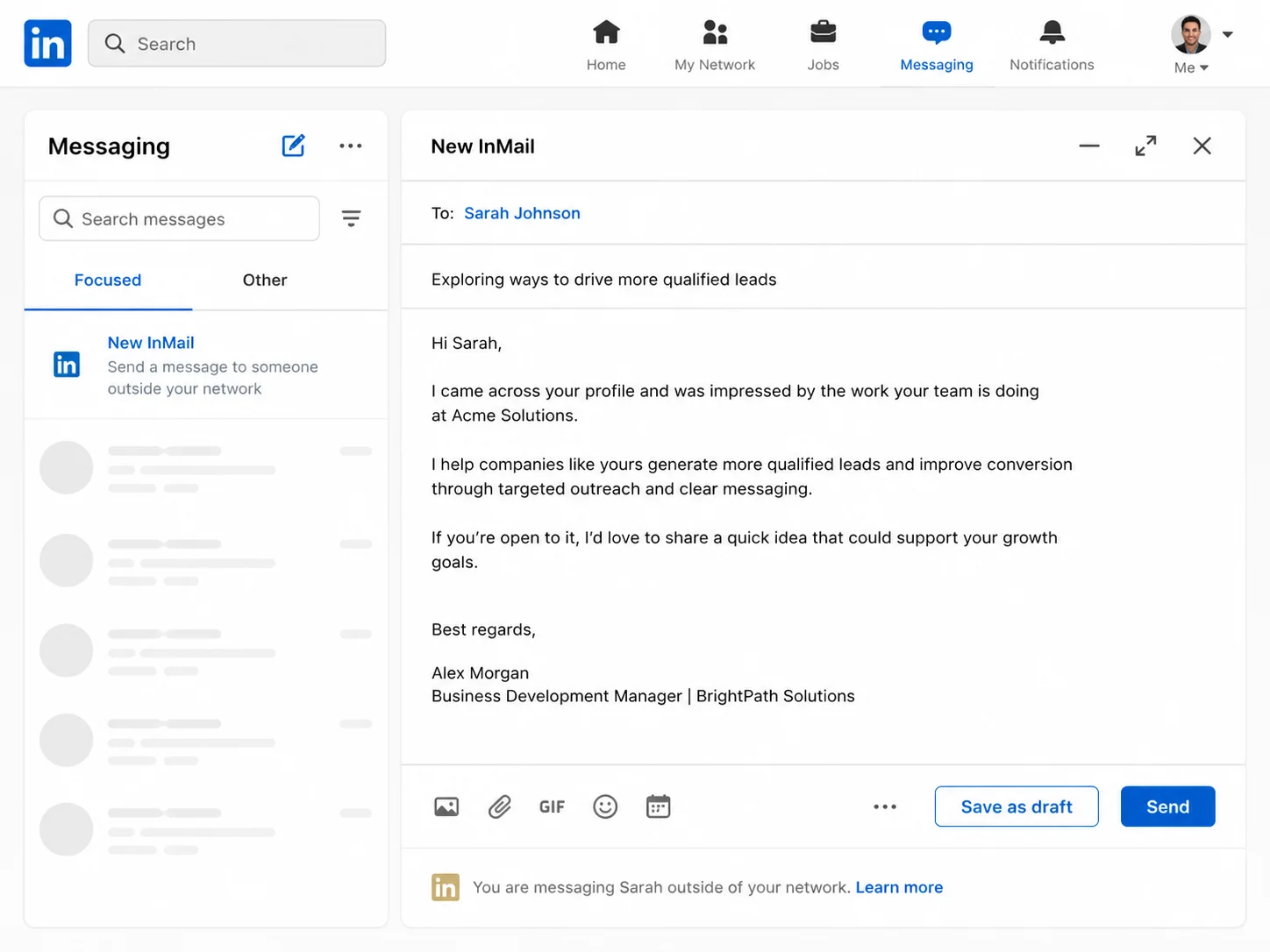Open the emoji picker

point(605,806)
